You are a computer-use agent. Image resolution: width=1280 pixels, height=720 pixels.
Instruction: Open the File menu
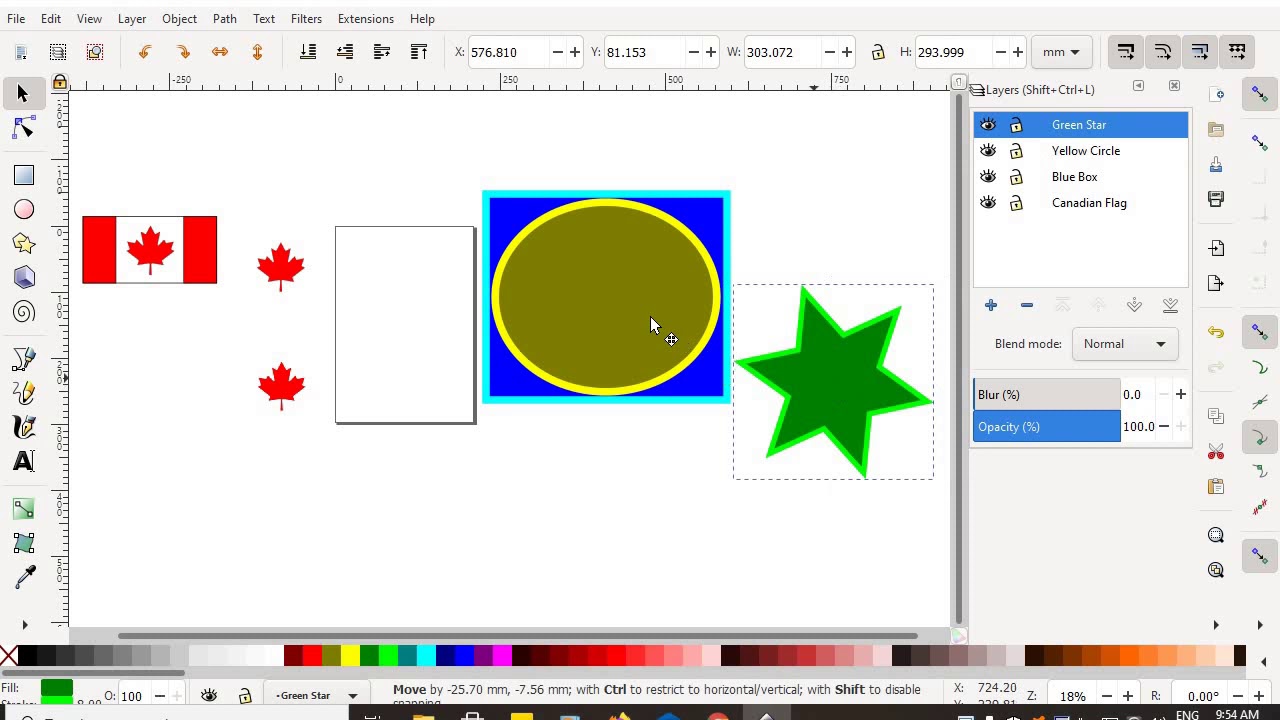pyautogui.click(x=17, y=19)
